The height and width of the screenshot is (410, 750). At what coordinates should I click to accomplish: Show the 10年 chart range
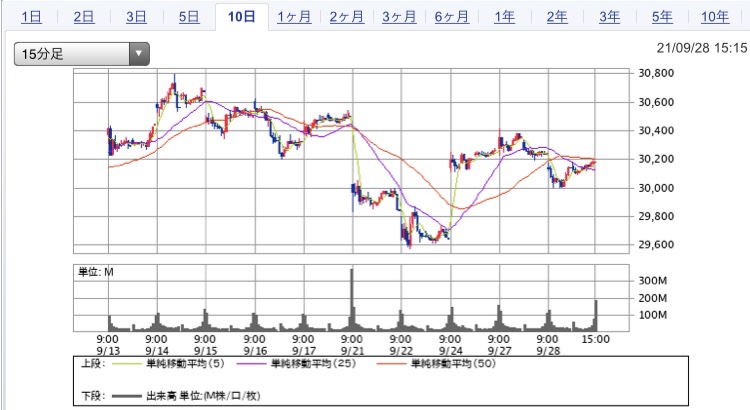click(x=715, y=17)
